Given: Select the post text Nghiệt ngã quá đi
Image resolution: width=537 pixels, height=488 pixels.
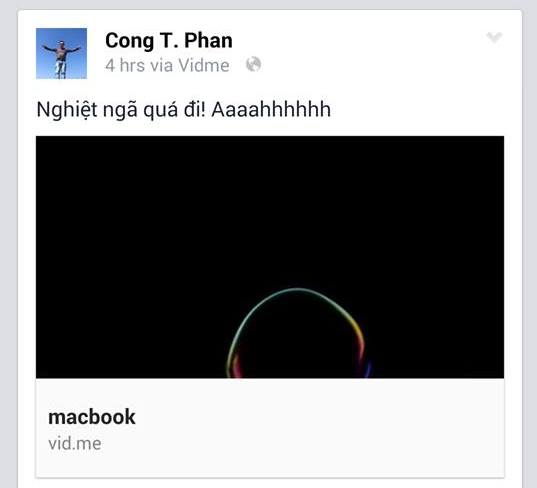Looking at the screenshot, I should click(121, 110).
